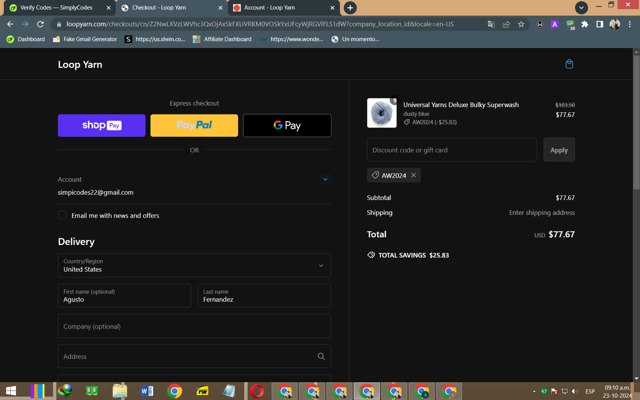The image size is (640, 400).
Task: Open the Shein bookmark
Action: click(155, 39)
